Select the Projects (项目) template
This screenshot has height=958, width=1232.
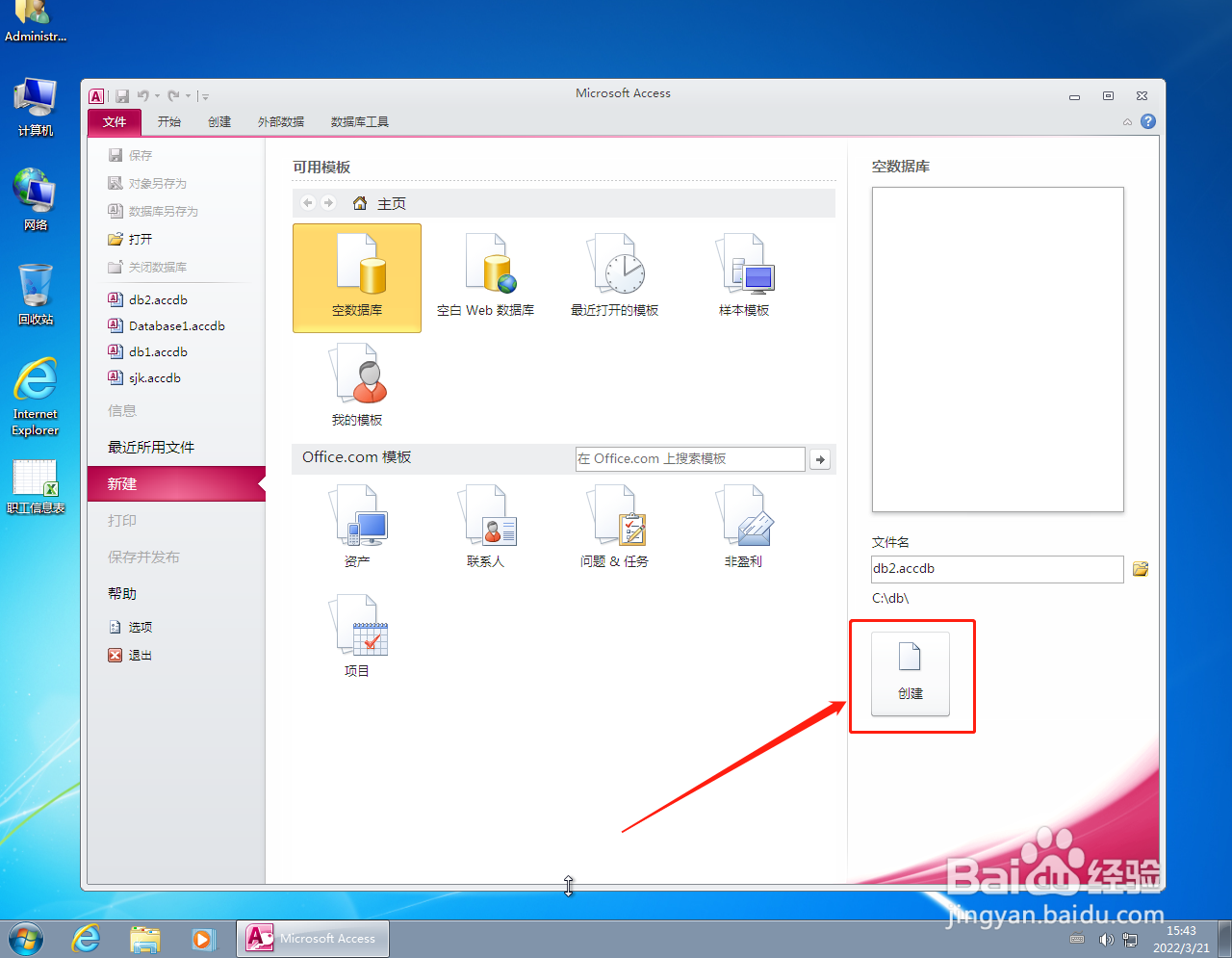[x=357, y=635]
